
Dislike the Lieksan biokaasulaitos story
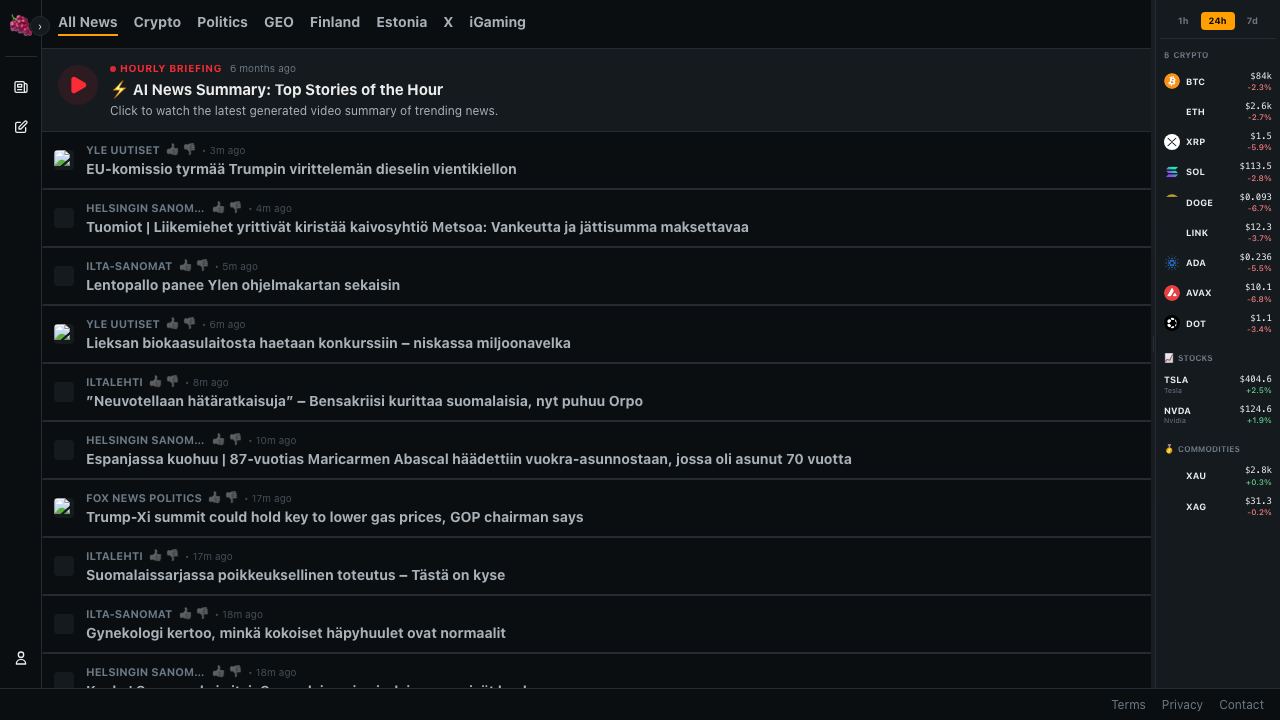point(190,324)
